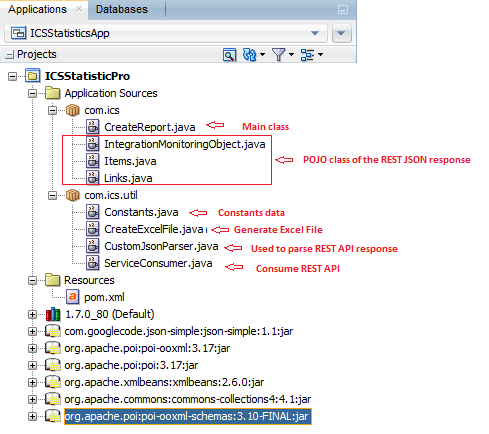Screen dimensions: 489x434
Task: Click the json-simple jar library icon
Action: pos(53,331)
